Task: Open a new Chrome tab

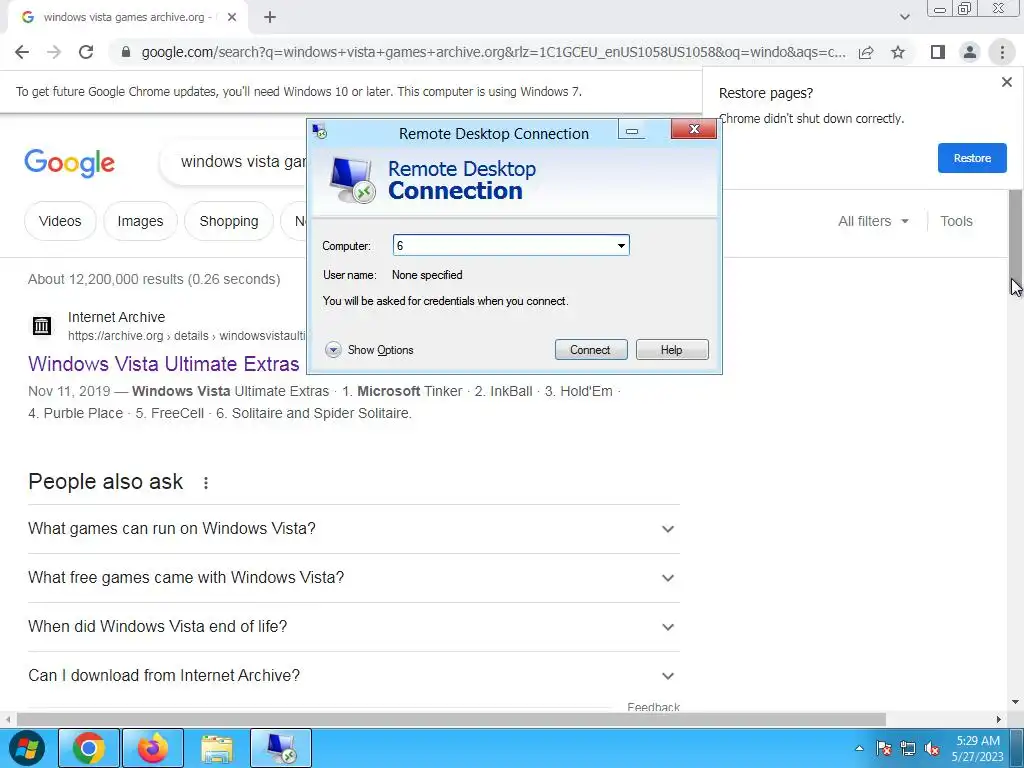Action: pyautogui.click(x=270, y=17)
